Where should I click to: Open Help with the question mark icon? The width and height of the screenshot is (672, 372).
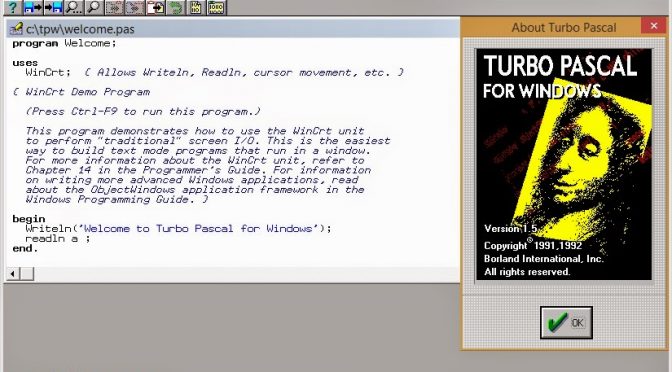tap(13, 7)
